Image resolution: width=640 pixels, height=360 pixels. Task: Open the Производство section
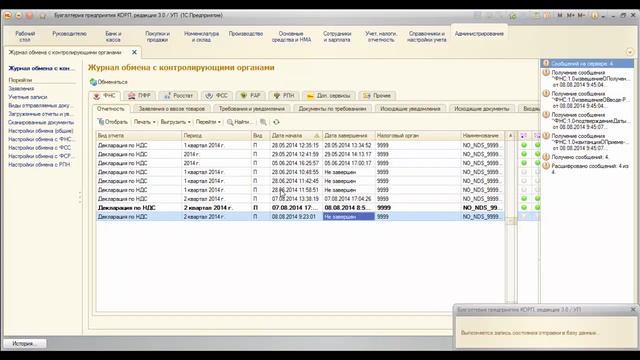[246, 34]
